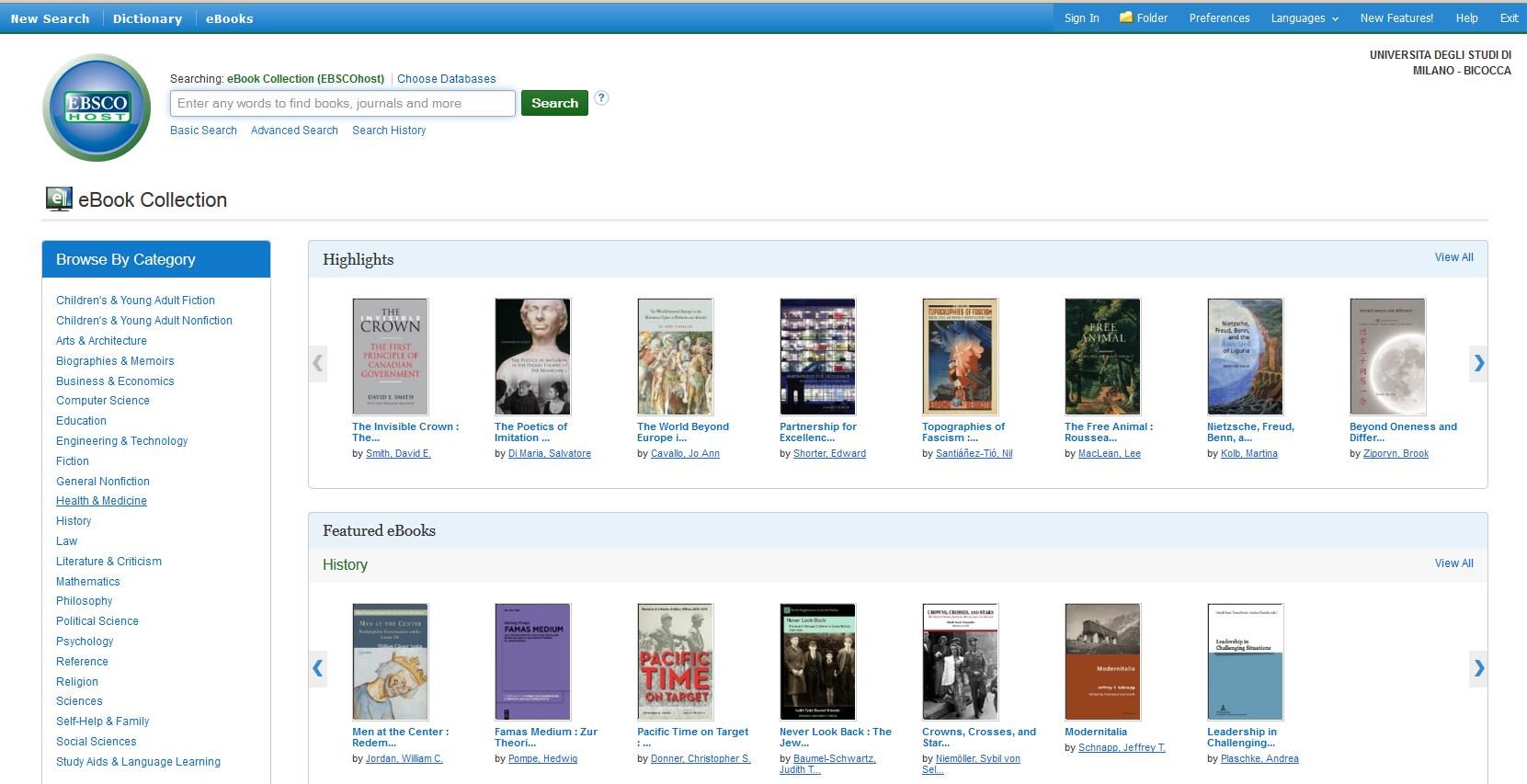1527x784 pixels.
Task: Open Topographies of Fascism cover
Action: pyautogui.click(x=961, y=357)
